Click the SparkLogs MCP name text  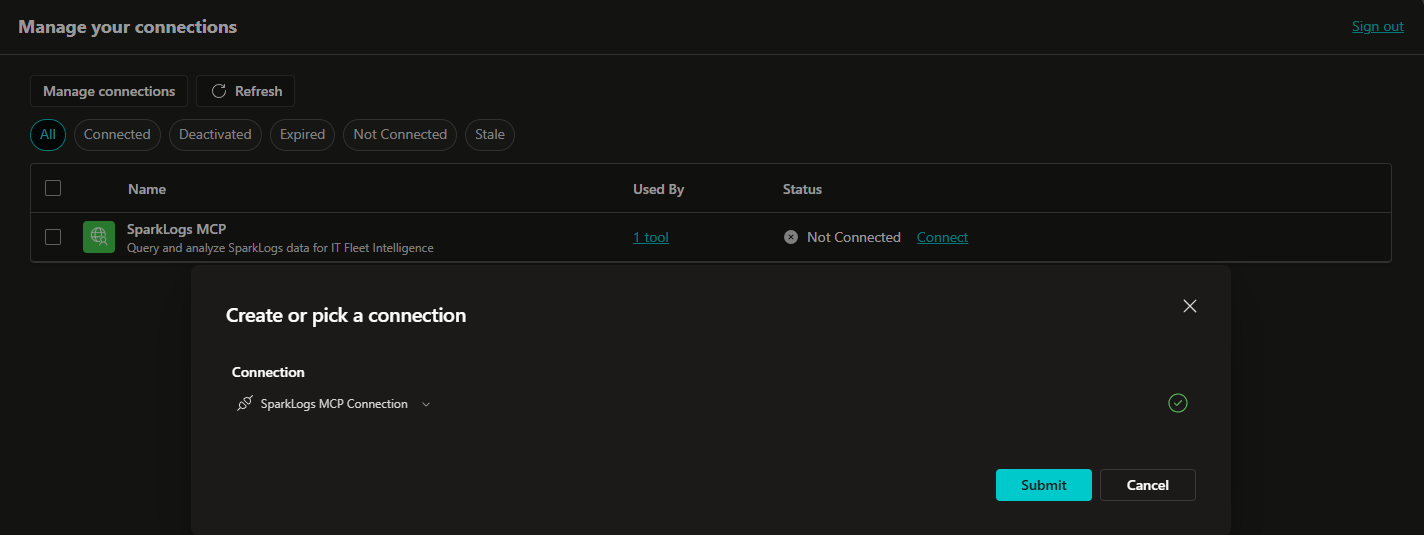click(x=176, y=229)
